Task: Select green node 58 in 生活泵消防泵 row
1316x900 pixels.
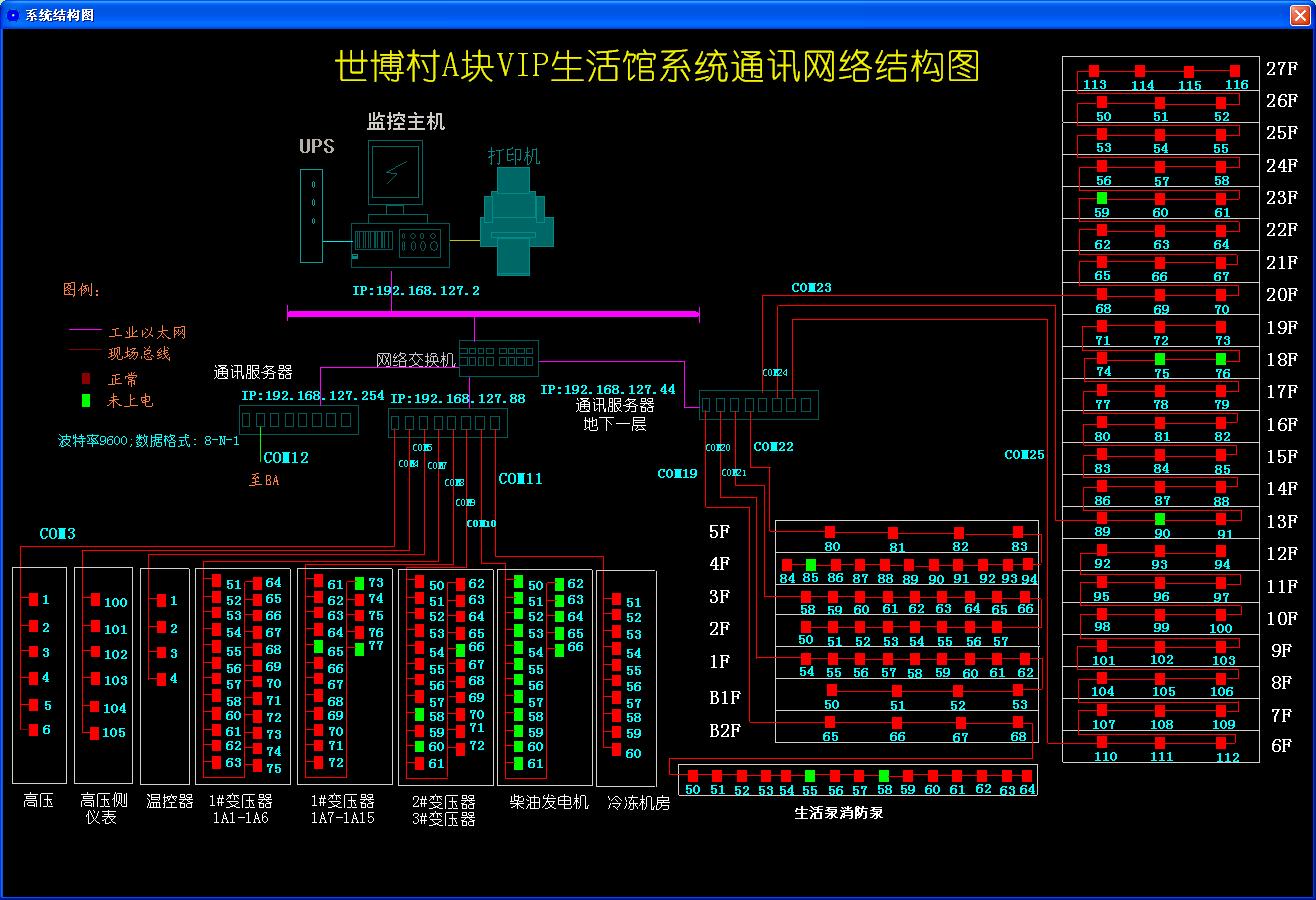Action: [x=884, y=776]
